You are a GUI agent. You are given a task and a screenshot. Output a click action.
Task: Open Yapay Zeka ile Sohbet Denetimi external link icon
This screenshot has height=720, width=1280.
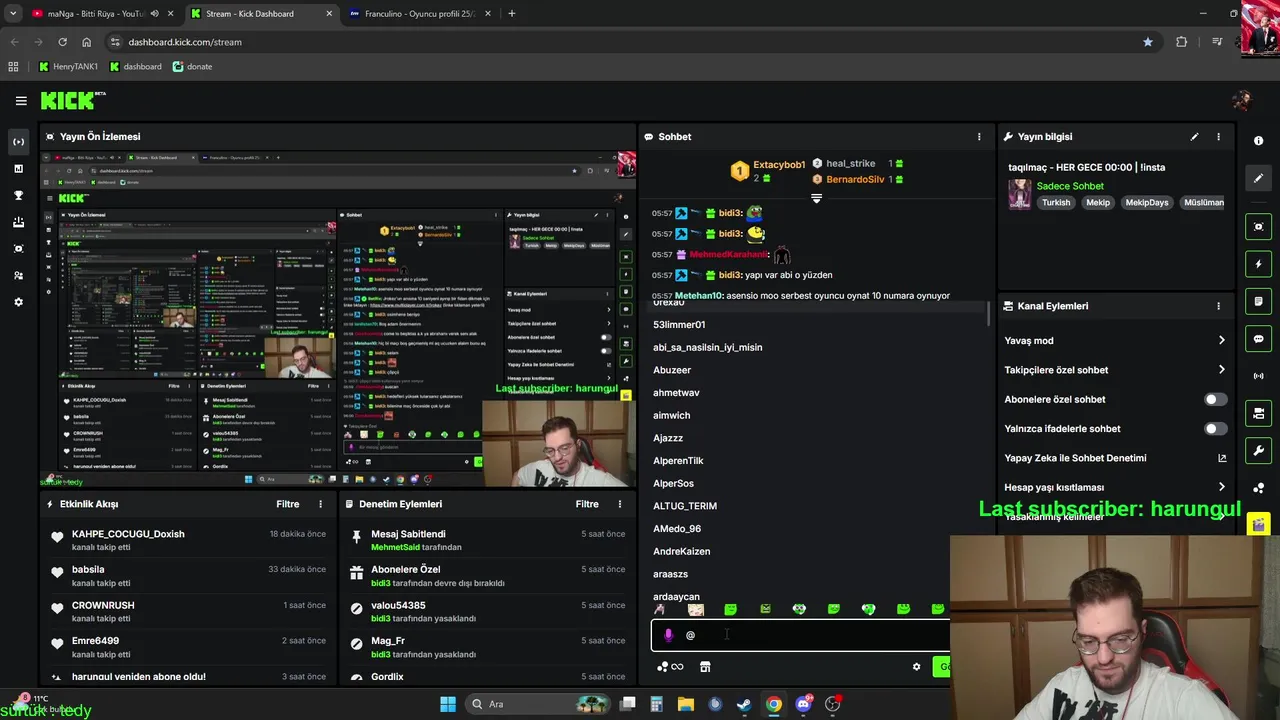click(x=1221, y=458)
